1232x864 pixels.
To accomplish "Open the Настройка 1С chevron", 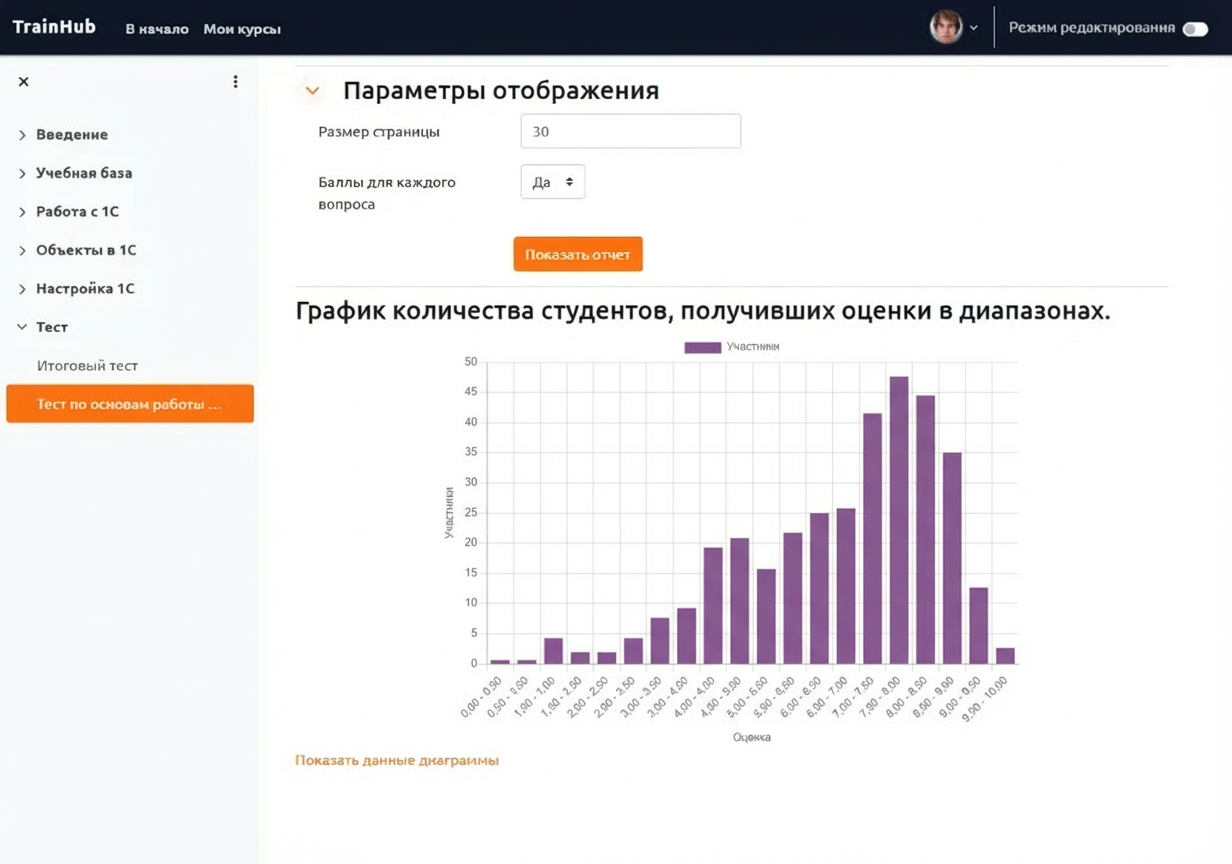I will click(x=20, y=288).
